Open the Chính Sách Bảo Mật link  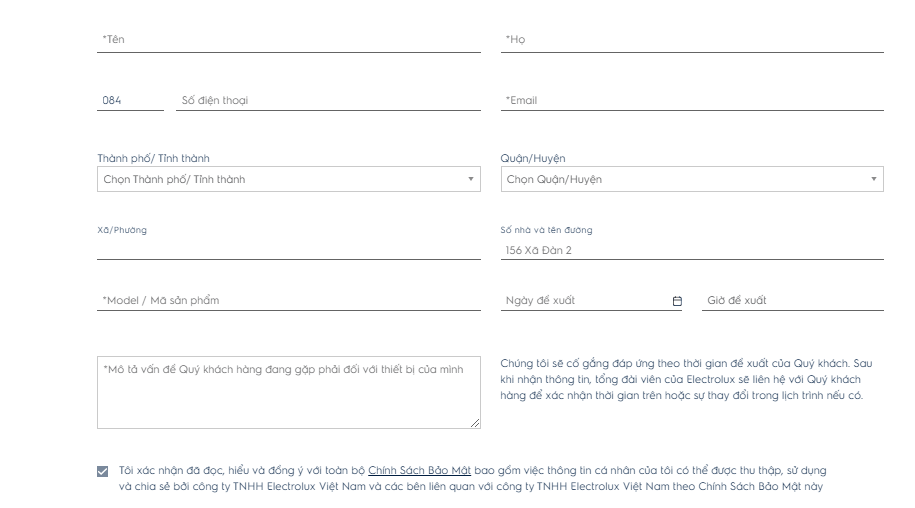pos(419,470)
